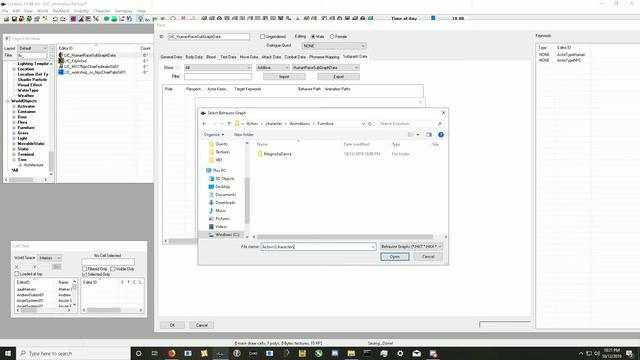Screen dimensions: 640x360
Task: Open the Settings gear on the taskbar
Action: [x=400, y=353]
